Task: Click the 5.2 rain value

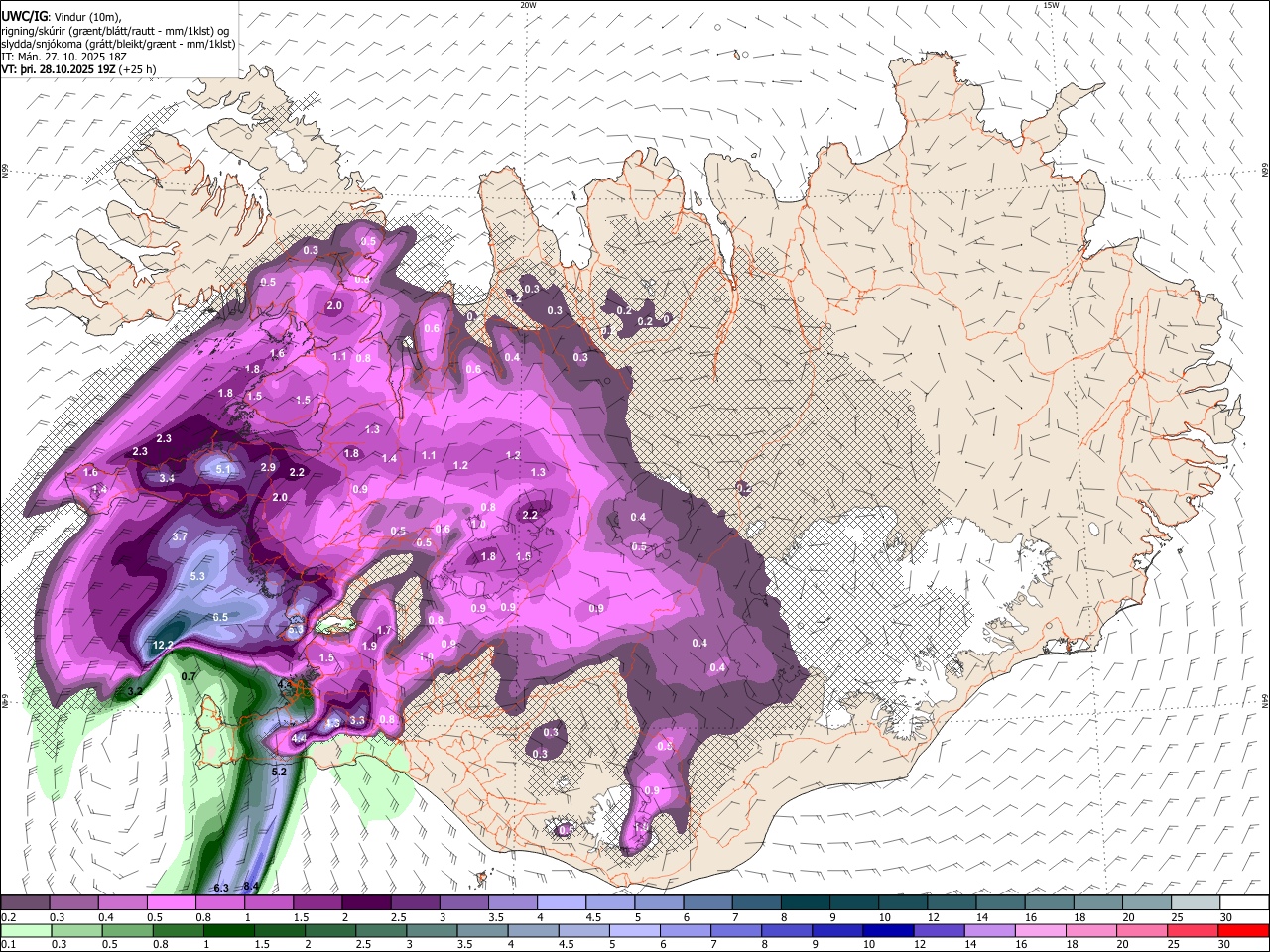Action: tap(279, 772)
